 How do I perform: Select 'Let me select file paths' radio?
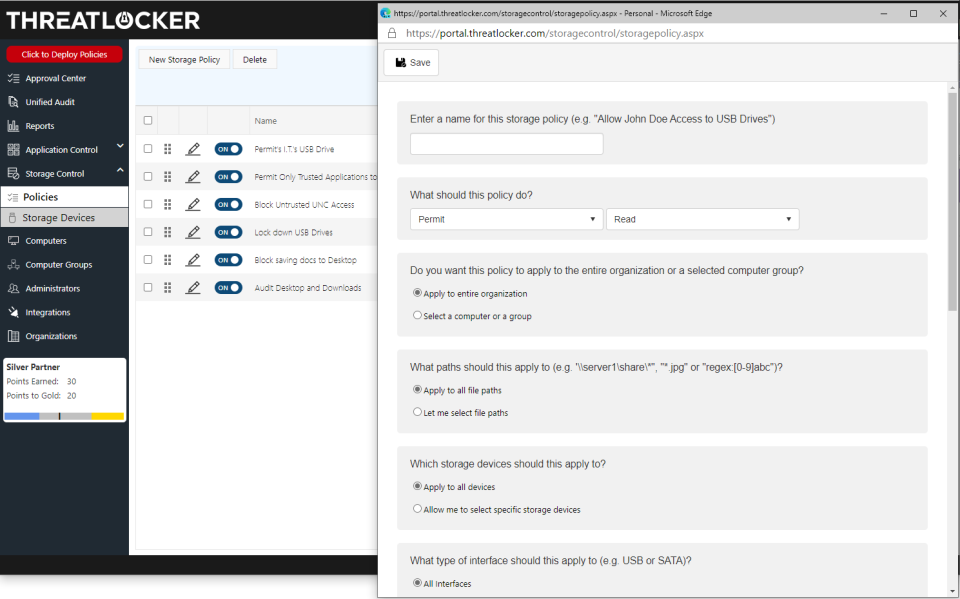coord(418,412)
